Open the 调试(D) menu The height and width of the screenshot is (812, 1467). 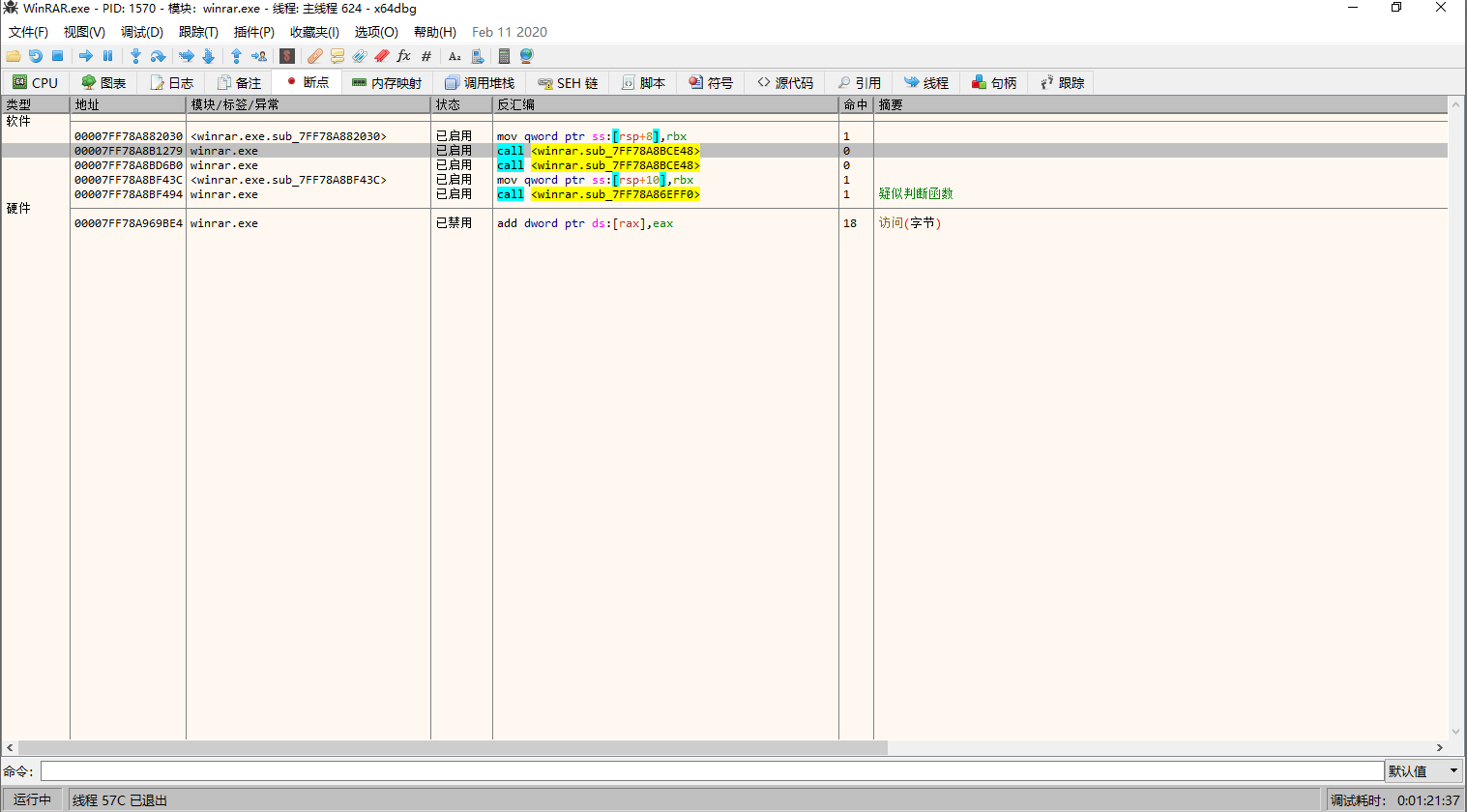(x=141, y=32)
